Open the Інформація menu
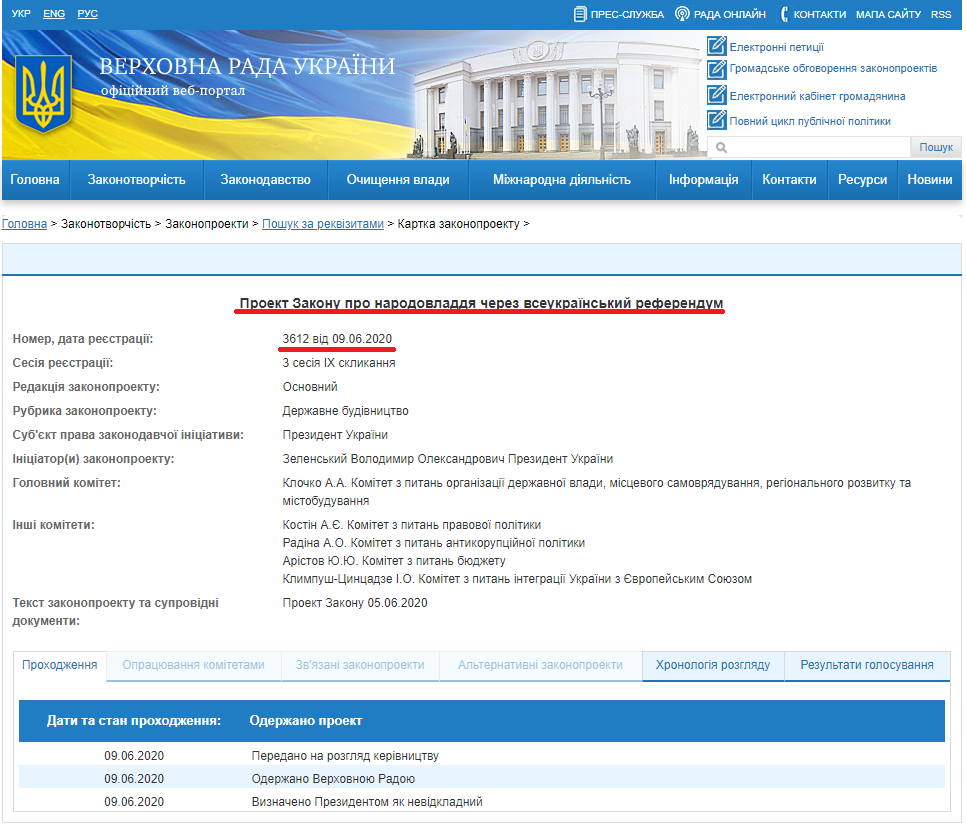This screenshot has width=966, height=826. coord(704,180)
